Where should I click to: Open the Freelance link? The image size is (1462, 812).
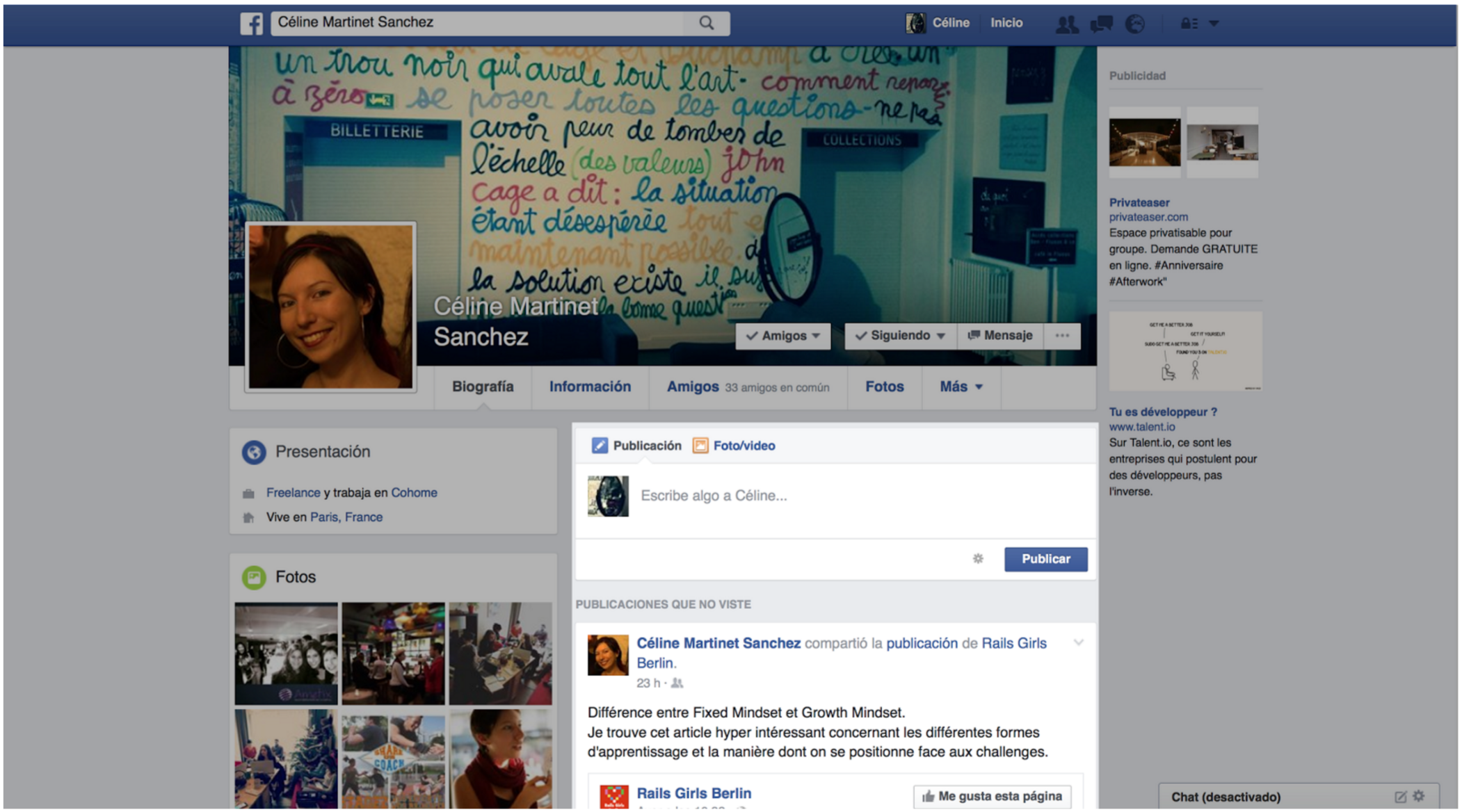[x=294, y=492]
